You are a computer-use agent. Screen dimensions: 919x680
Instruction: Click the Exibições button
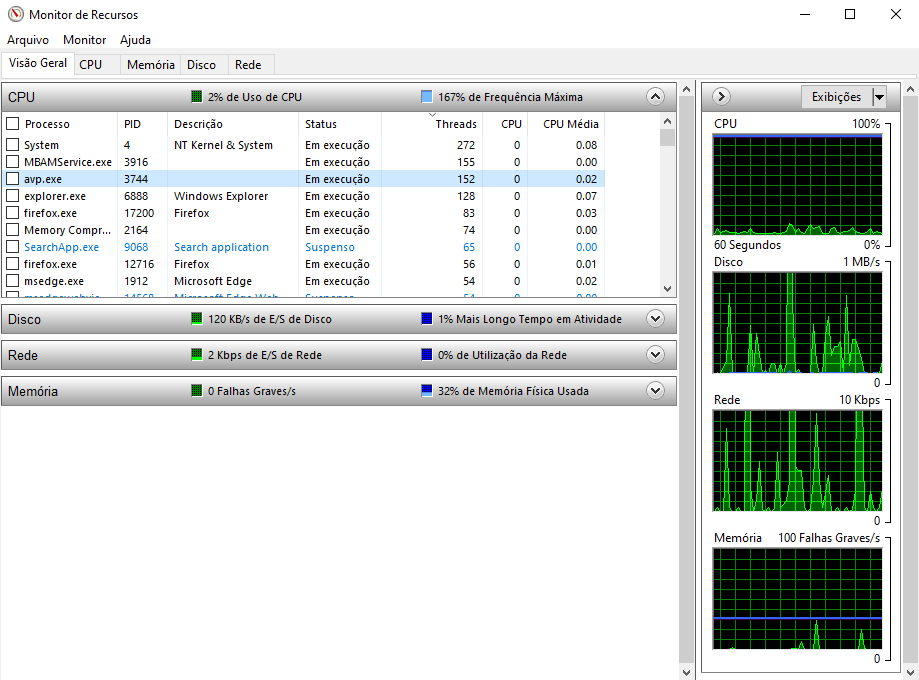point(836,97)
